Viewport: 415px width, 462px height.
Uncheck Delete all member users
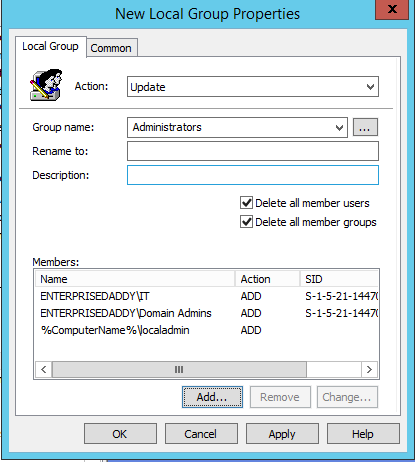point(246,203)
